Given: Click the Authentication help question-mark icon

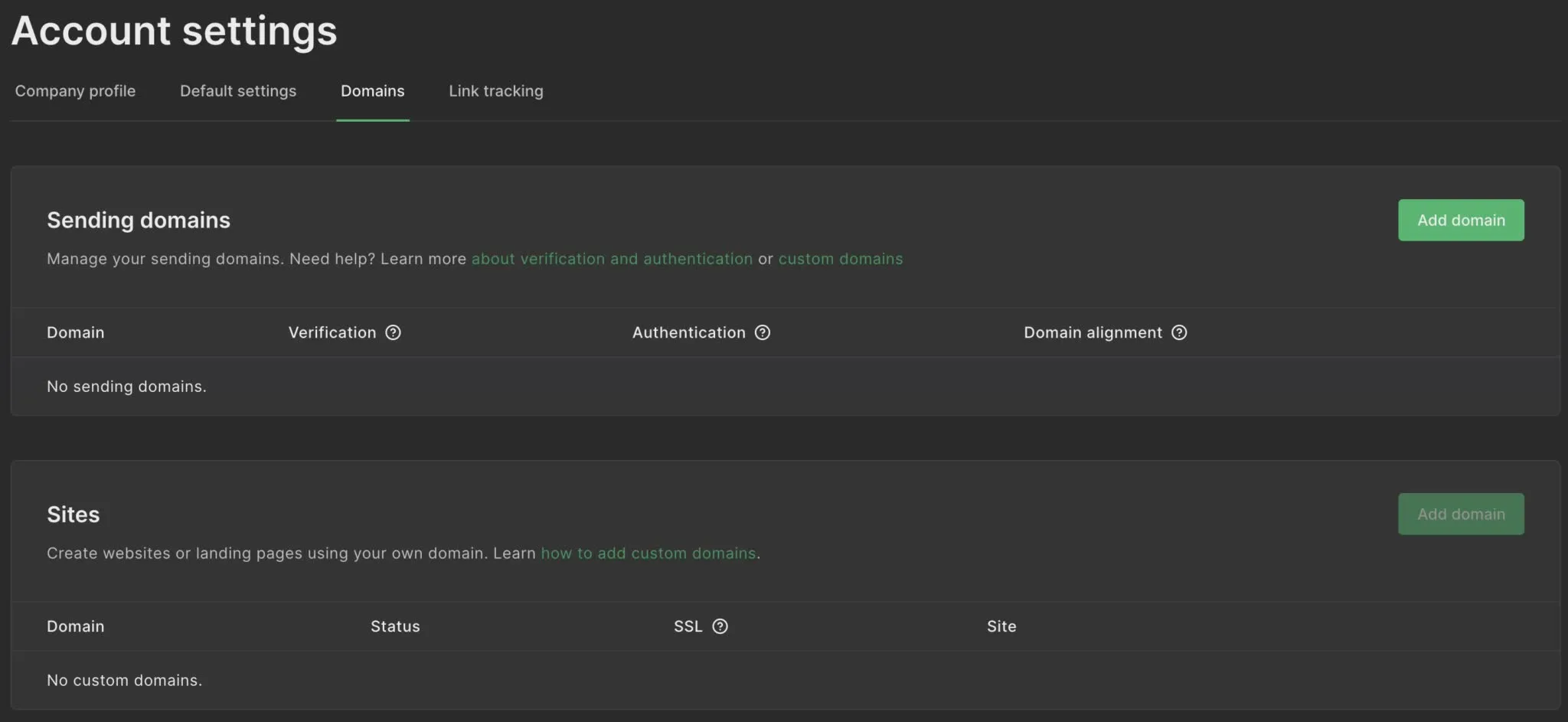Looking at the screenshot, I should pyautogui.click(x=762, y=332).
